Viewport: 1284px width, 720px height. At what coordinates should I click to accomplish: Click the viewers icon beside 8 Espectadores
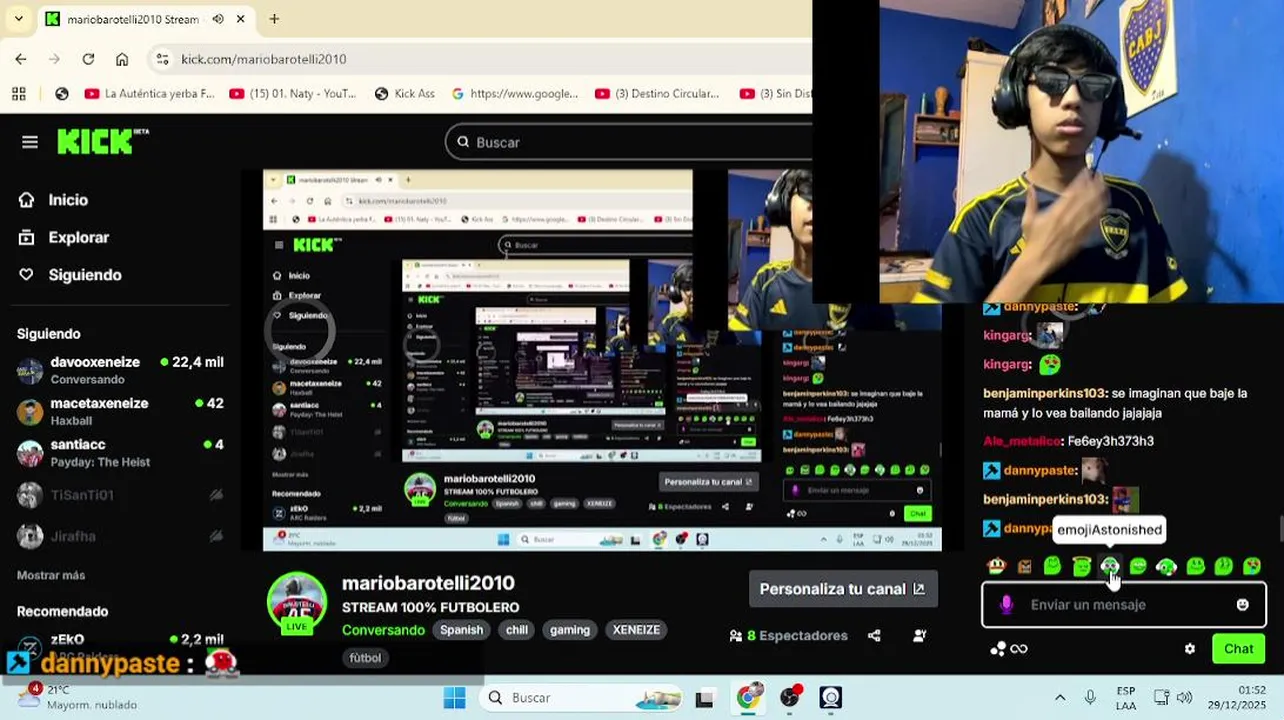coord(736,635)
